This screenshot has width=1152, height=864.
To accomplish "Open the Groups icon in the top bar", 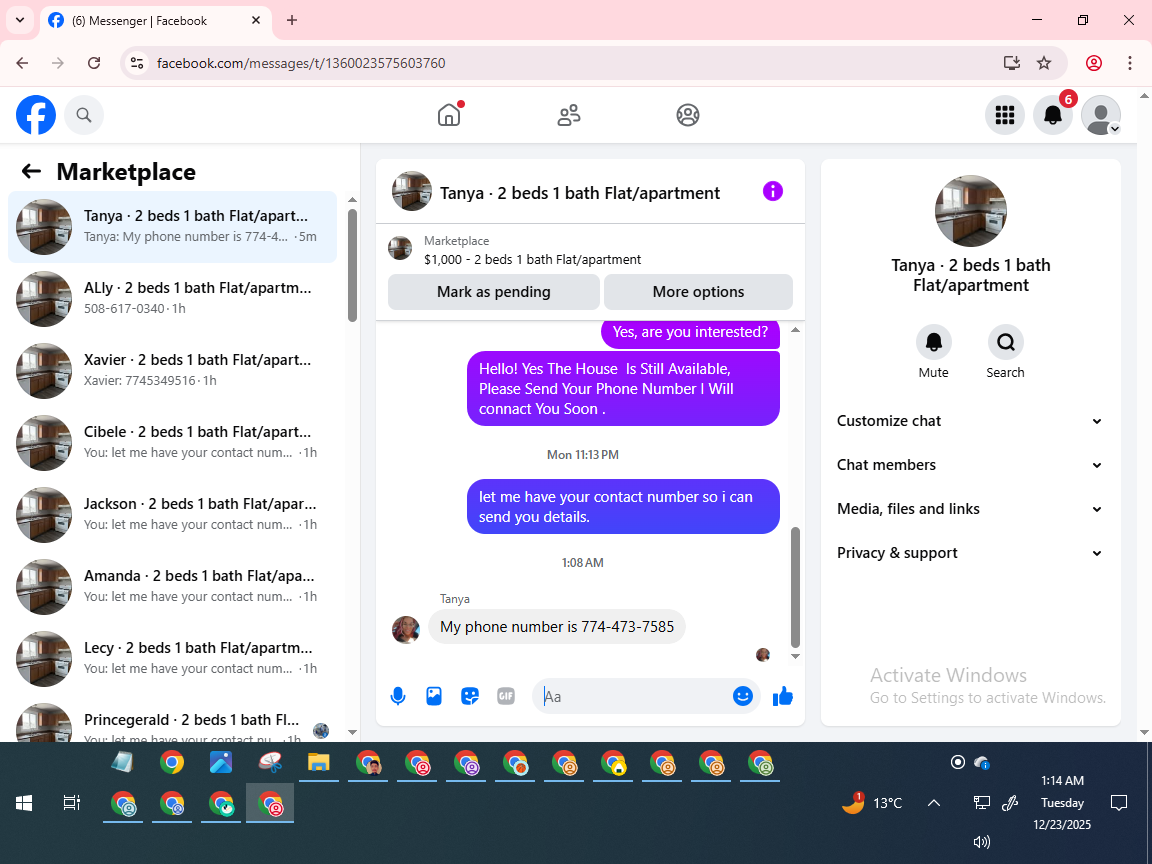I will pyautogui.click(x=688, y=115).
